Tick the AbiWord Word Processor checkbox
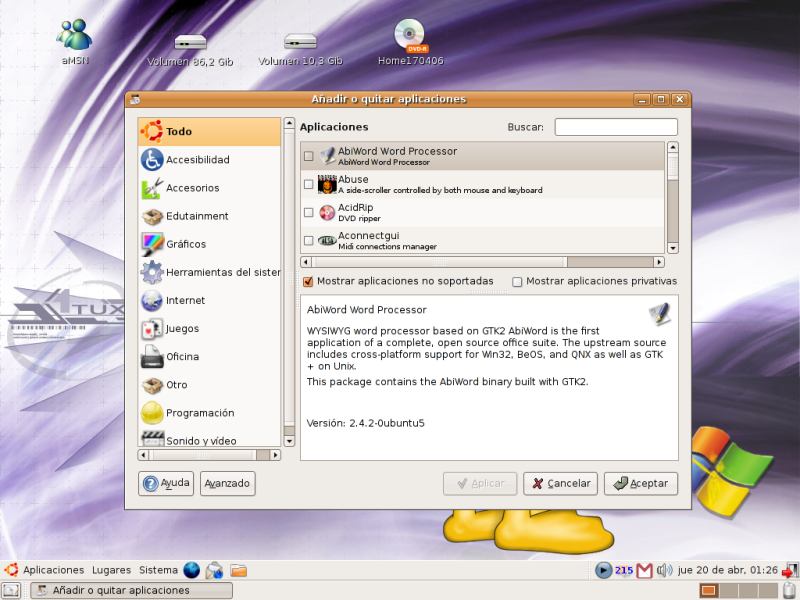 (x=309, y=156)
